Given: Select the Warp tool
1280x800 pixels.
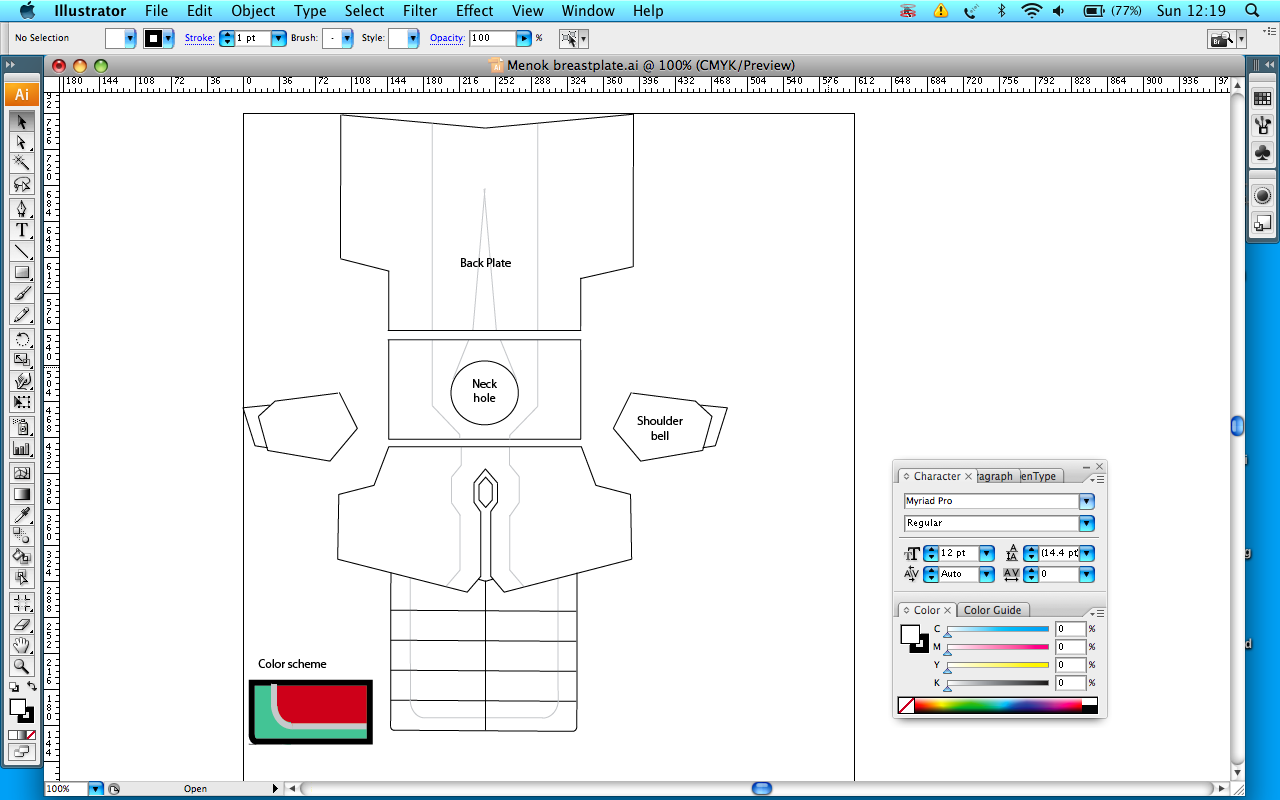Looking at the screenshot, I should [x=22, y=381].
